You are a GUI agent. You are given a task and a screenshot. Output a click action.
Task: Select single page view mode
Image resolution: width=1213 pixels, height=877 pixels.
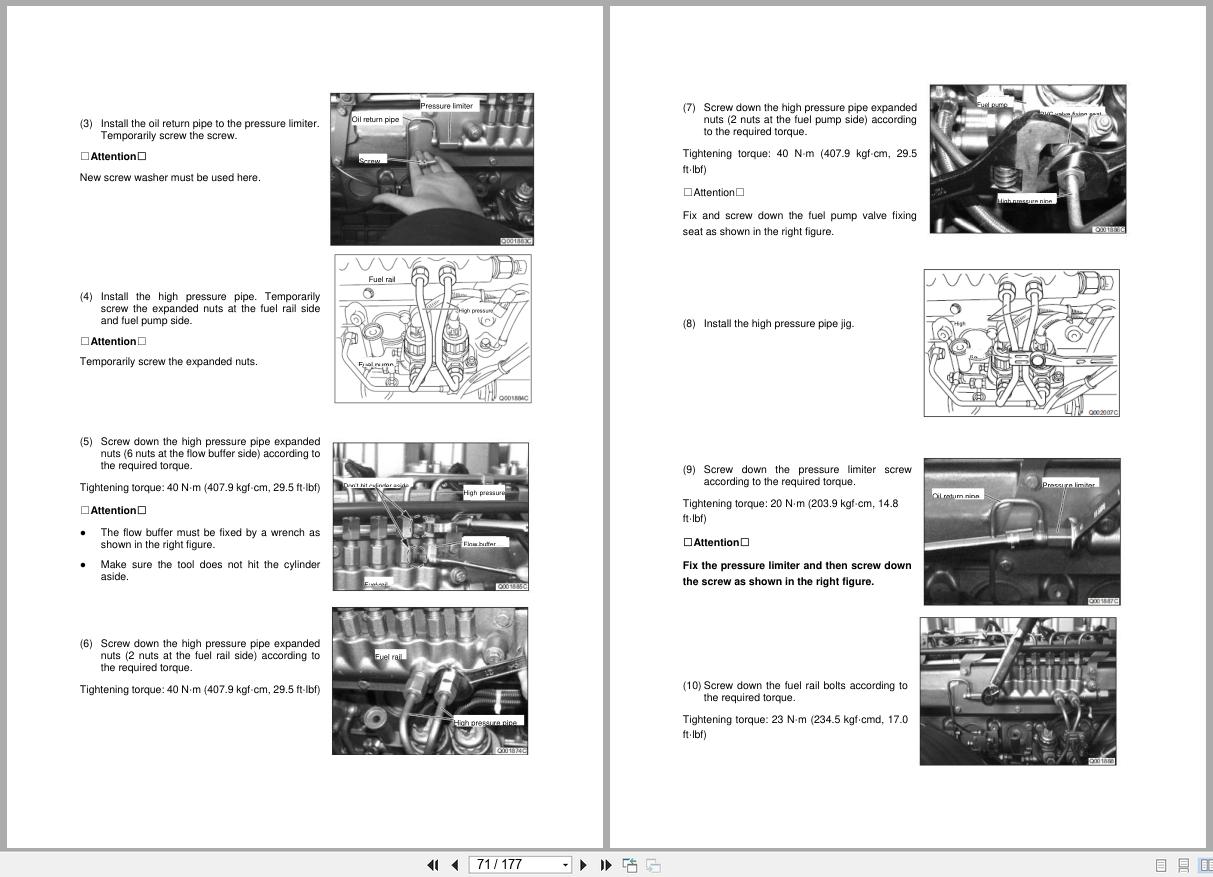click(x=1161, y=864)
